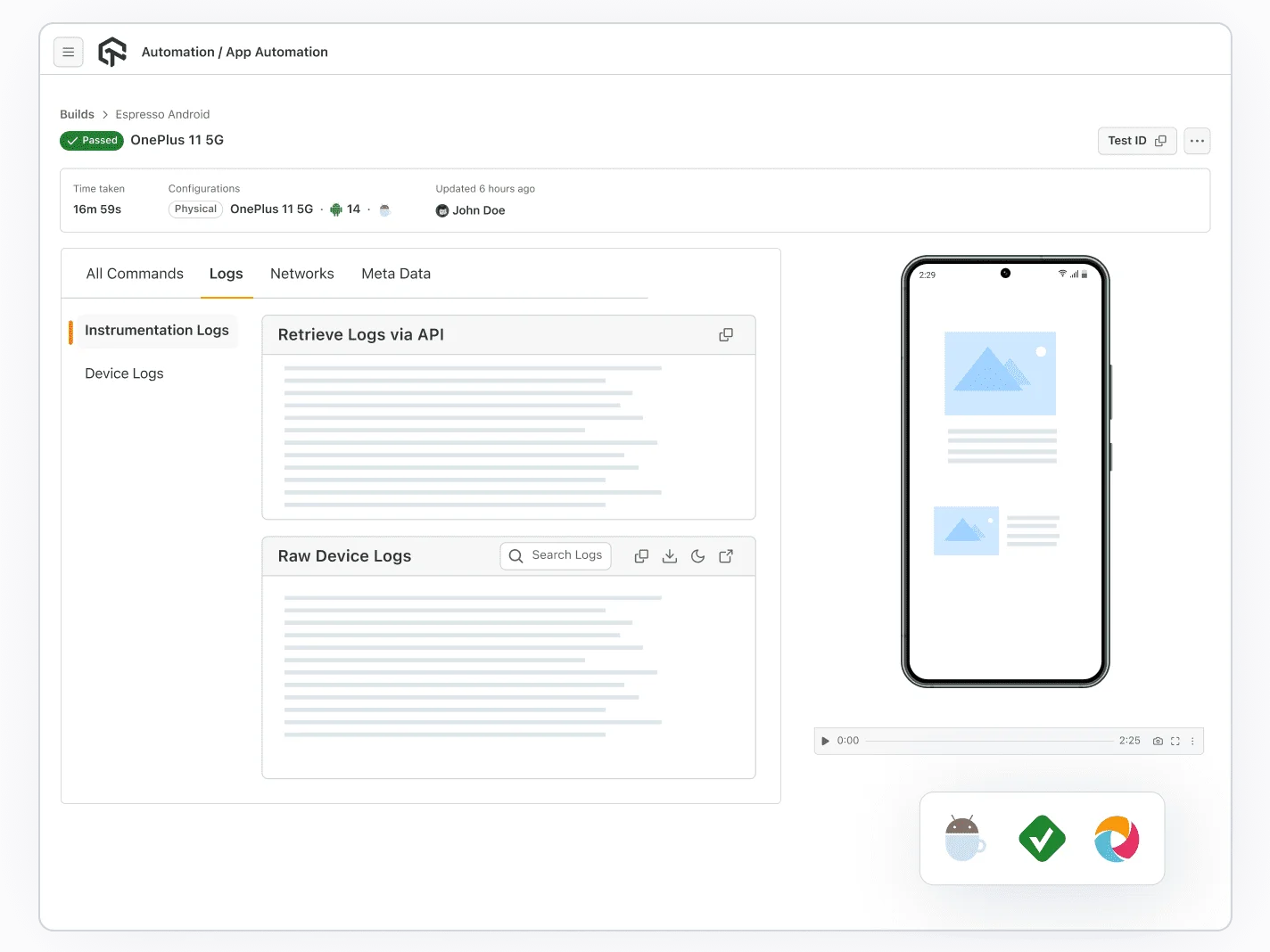Image resolution: width=1270 pixels, height=952 pixels.
Task: Copy the Retrieve Logs via API content
Action: 726,335
